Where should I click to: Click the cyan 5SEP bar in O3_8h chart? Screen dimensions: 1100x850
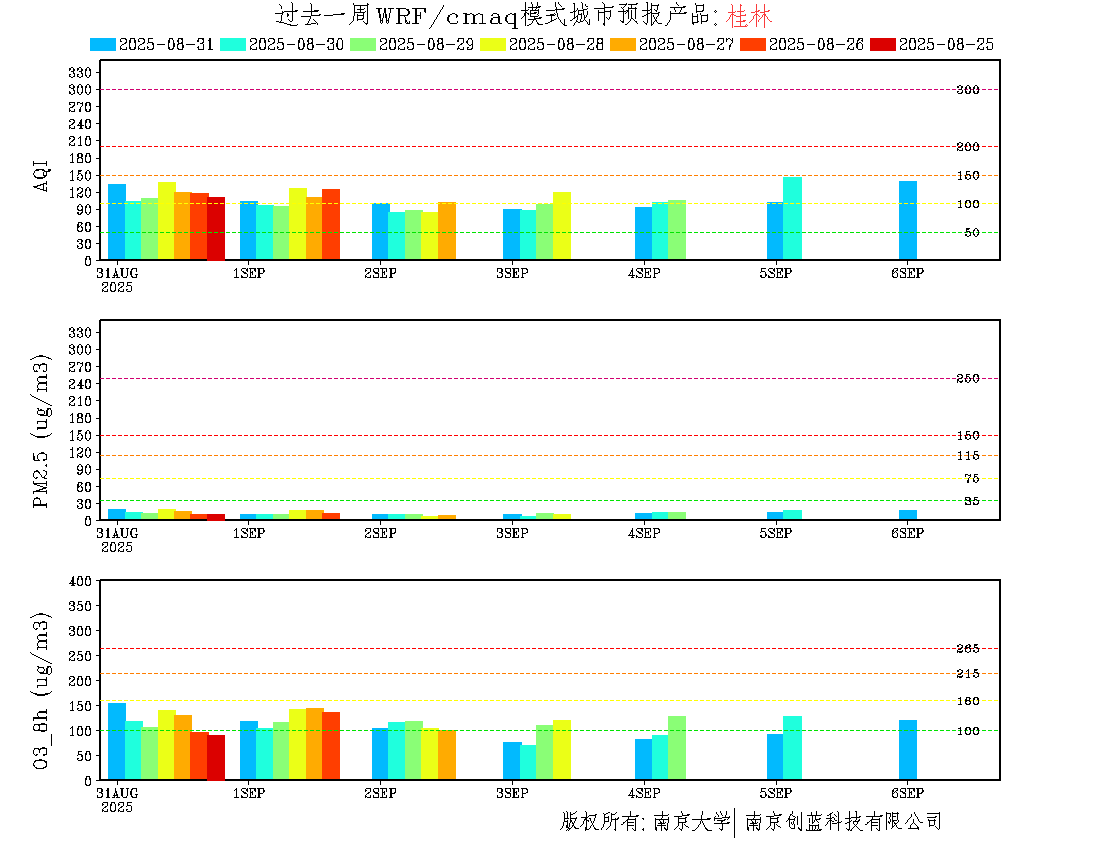[793, 748]
